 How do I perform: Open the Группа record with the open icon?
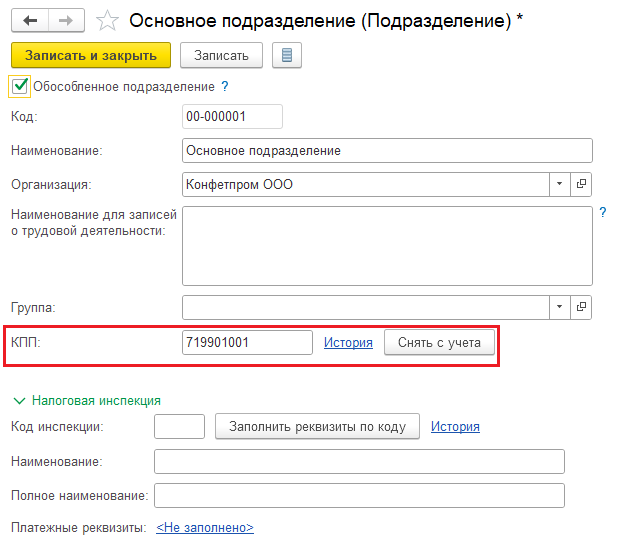point(581,307)
